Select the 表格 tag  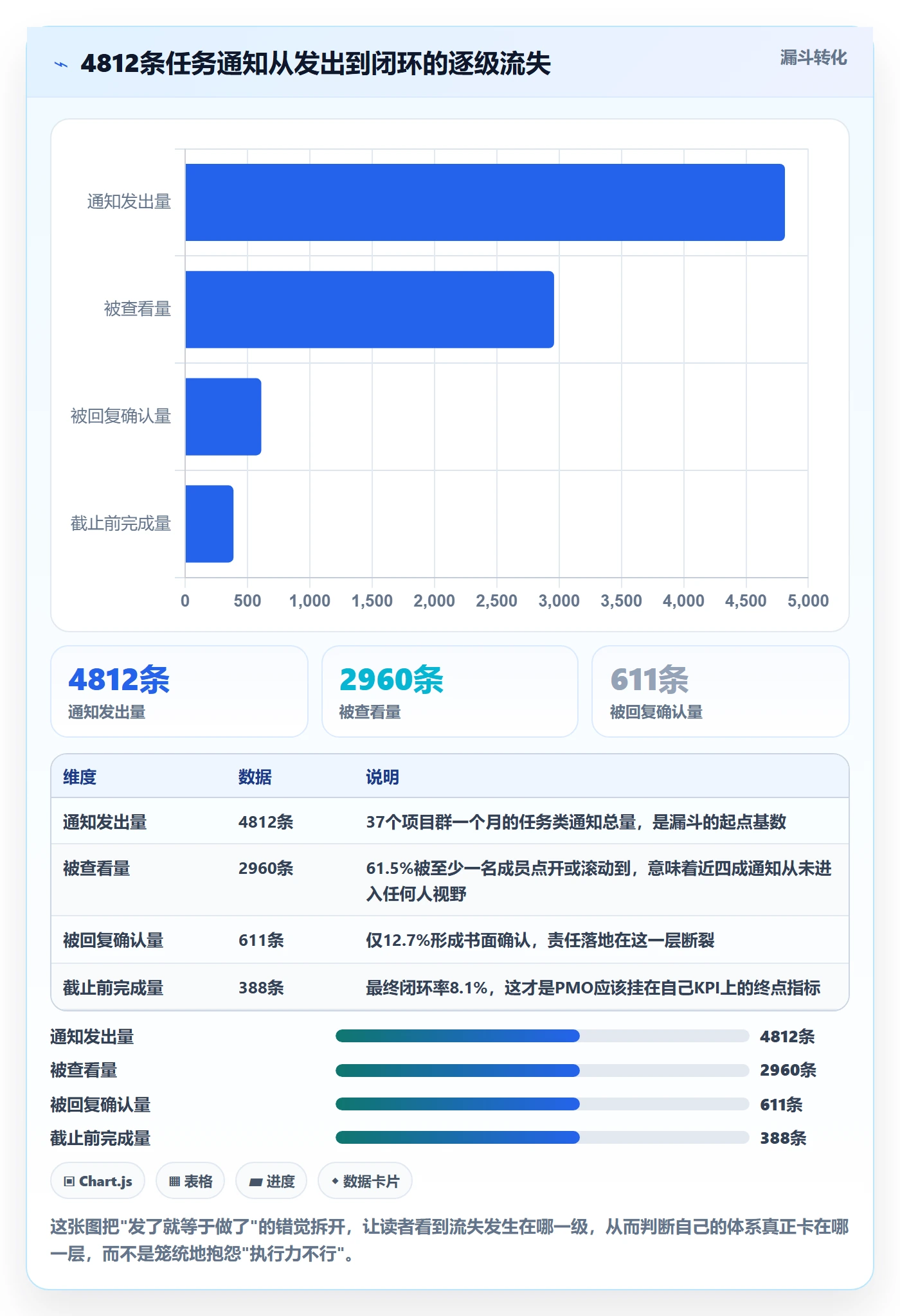coord(190,1181)
